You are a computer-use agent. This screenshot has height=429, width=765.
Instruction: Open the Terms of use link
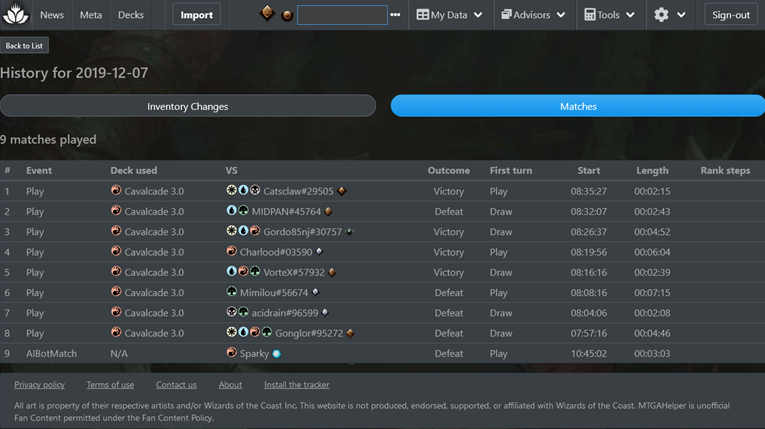click(x=110, y=385)
